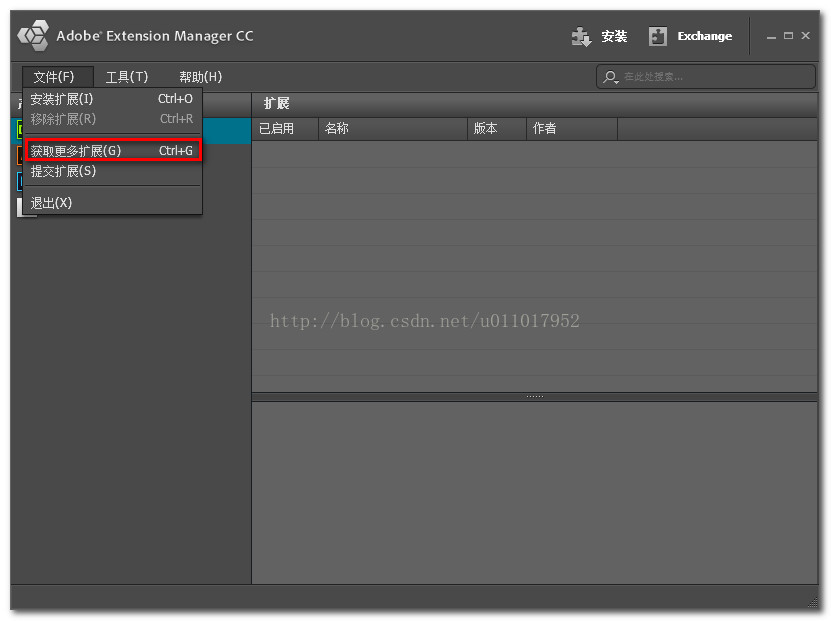
Task: Open the 帮助(H) menu
Action: 200,77
